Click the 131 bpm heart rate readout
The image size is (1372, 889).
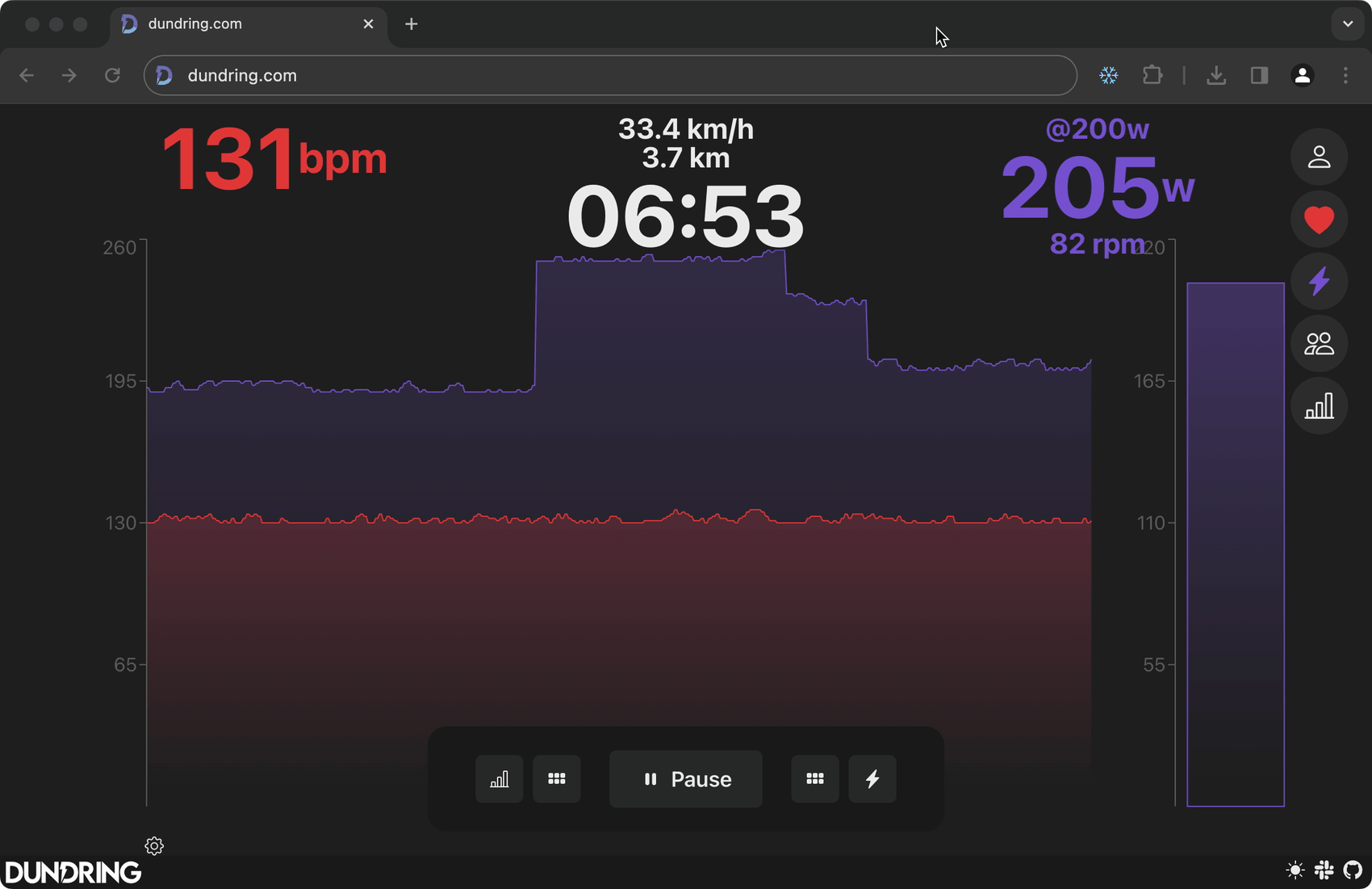[x=274, y=159]
